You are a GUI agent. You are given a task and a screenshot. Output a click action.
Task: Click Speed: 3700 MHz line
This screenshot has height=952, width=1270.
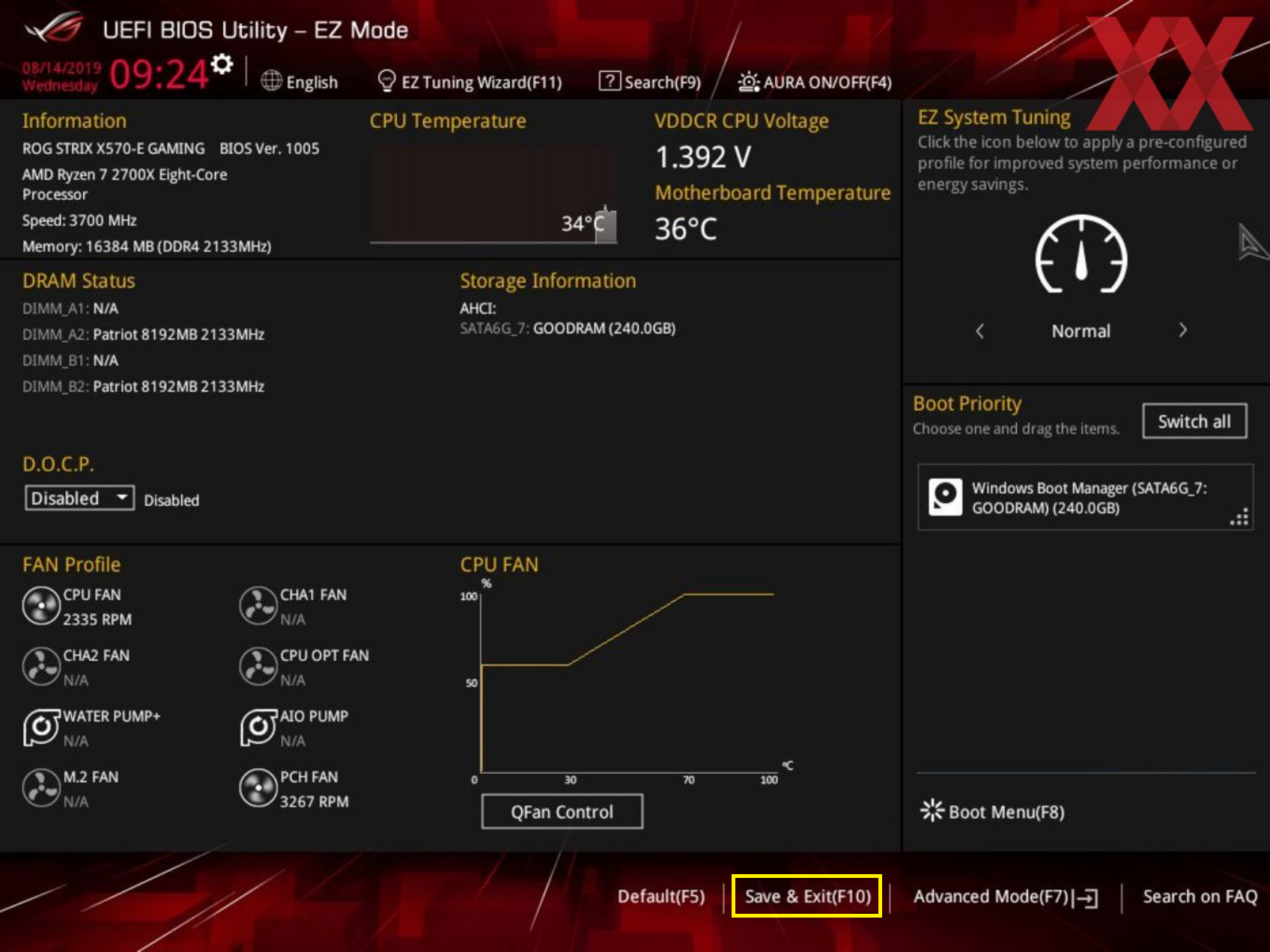point(79,220)
